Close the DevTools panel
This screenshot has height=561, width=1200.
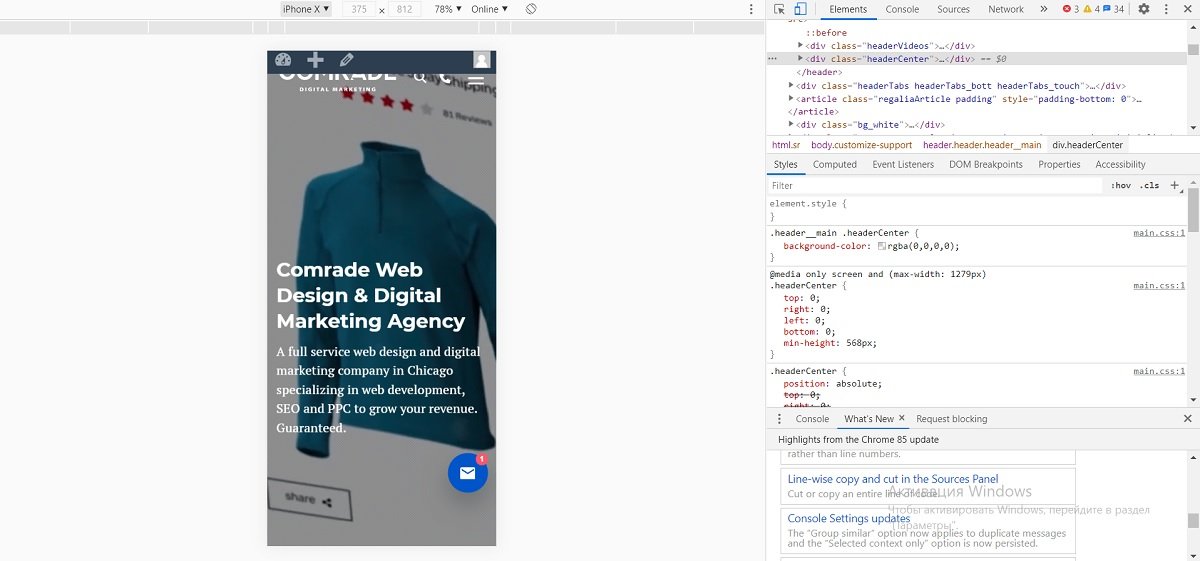(x=1188, y=9)
